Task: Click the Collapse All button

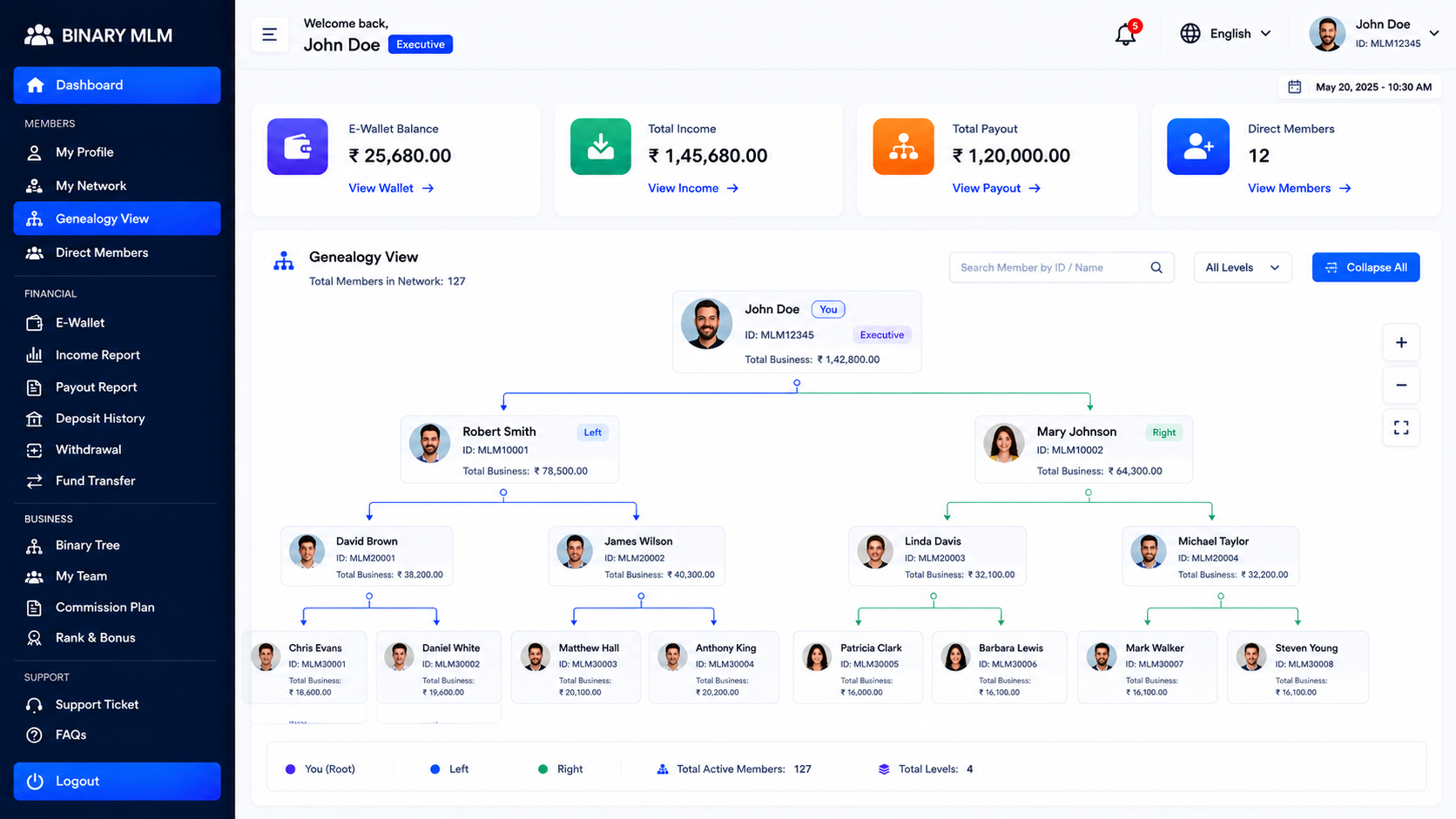Action: point(1365,268)
